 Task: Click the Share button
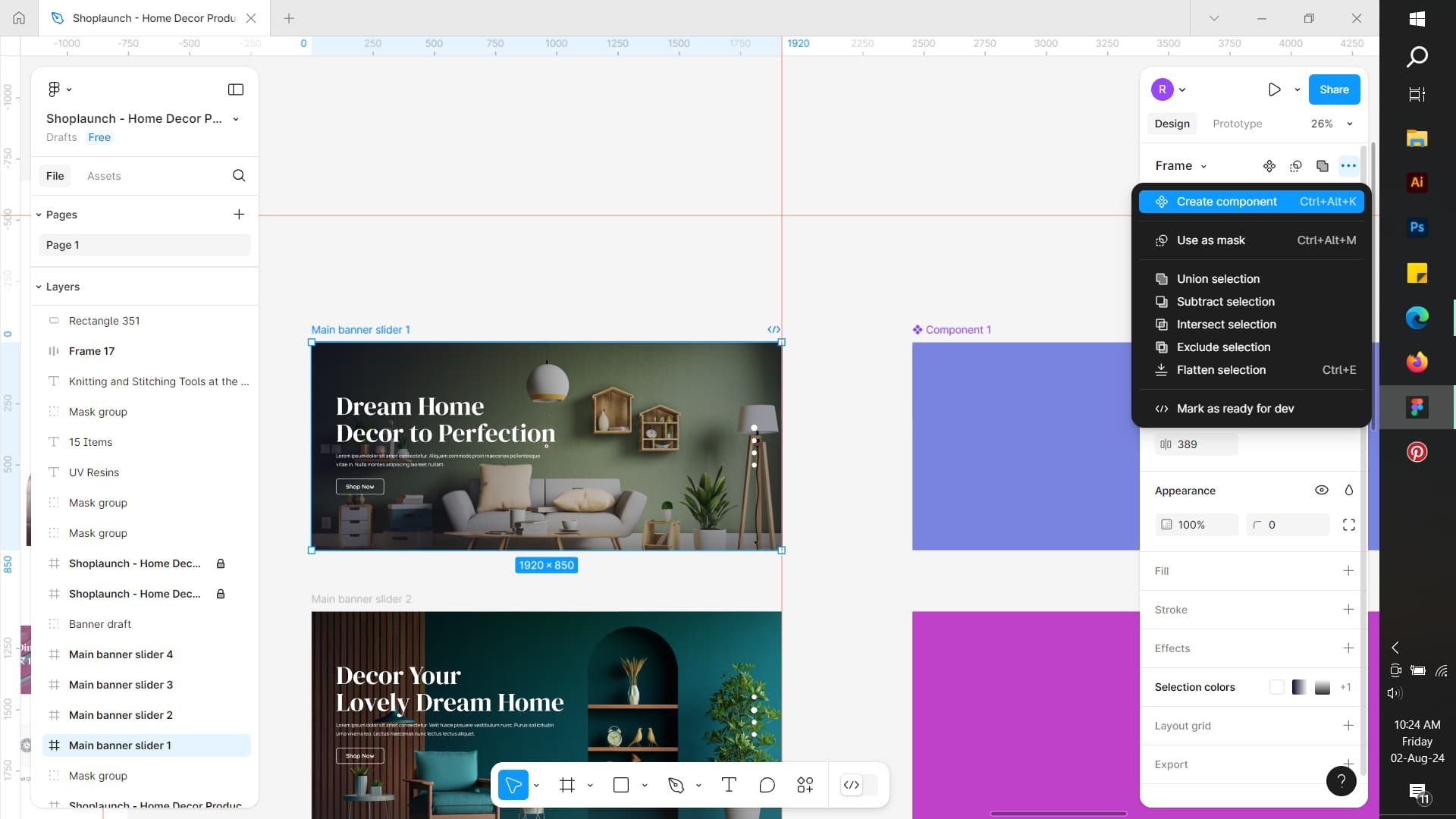point(1334,89)
